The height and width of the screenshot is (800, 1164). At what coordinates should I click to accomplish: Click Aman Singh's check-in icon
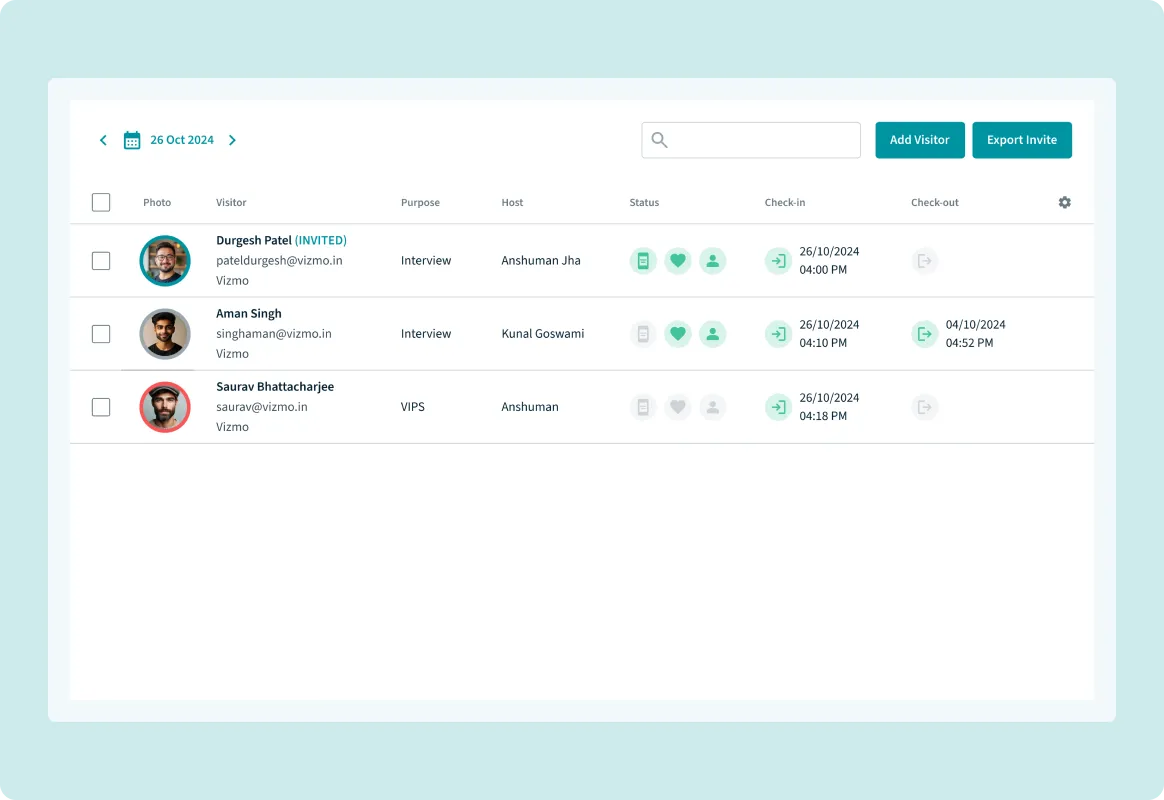(x=778, y=334)
